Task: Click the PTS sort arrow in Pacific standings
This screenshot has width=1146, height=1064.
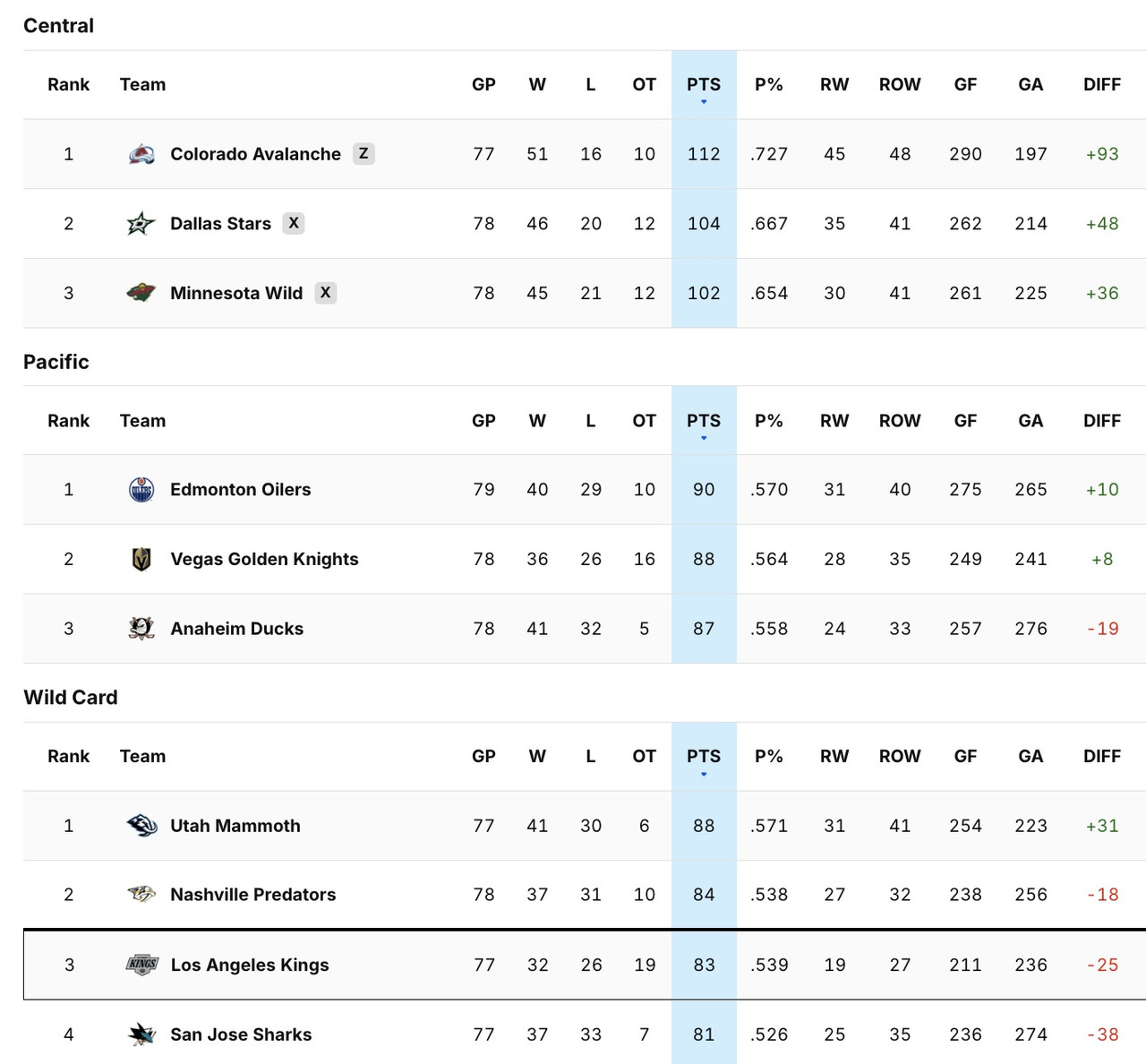Action: click(704, 438)
